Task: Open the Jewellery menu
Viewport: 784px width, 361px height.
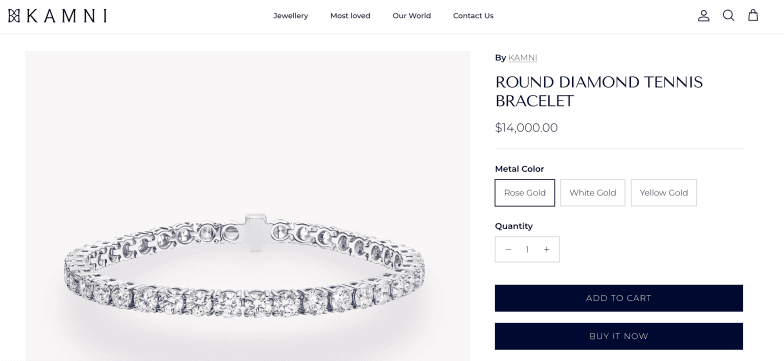Action: (x=290, y=16)
